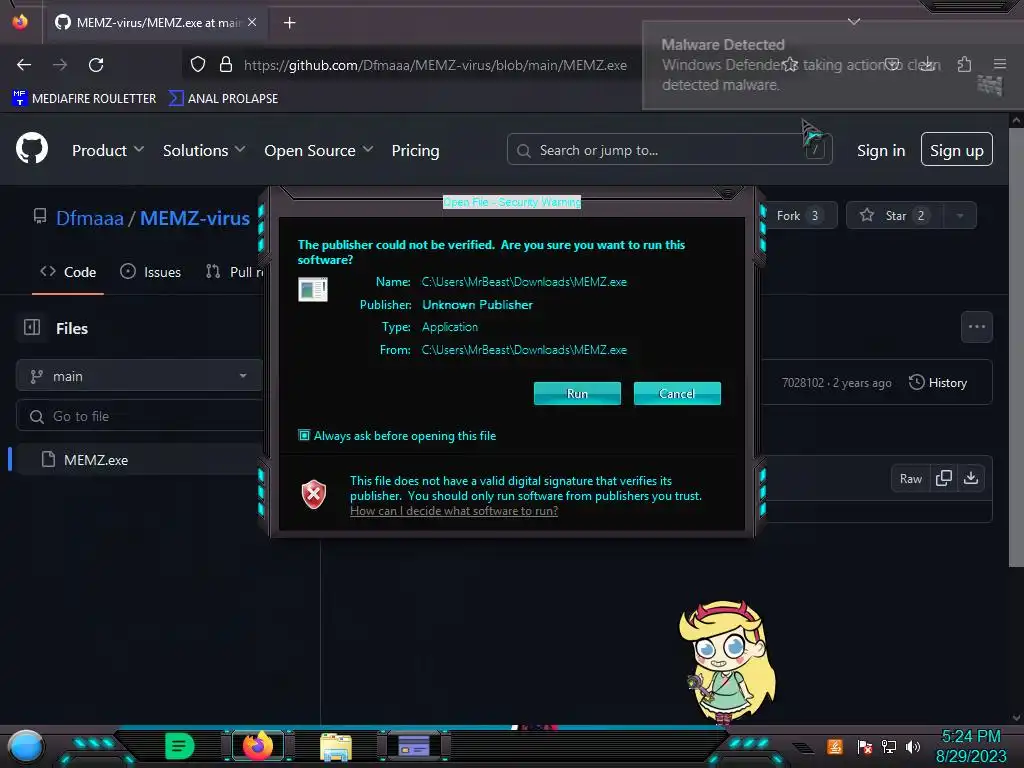
Task: Click commit hash 7028102
Action: 803,383
